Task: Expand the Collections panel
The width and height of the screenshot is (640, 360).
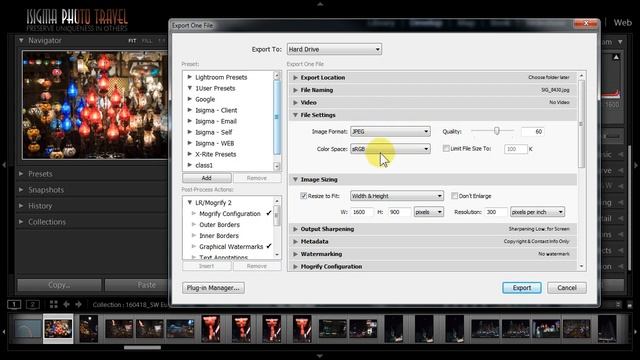Action: [x=21, y=222]
